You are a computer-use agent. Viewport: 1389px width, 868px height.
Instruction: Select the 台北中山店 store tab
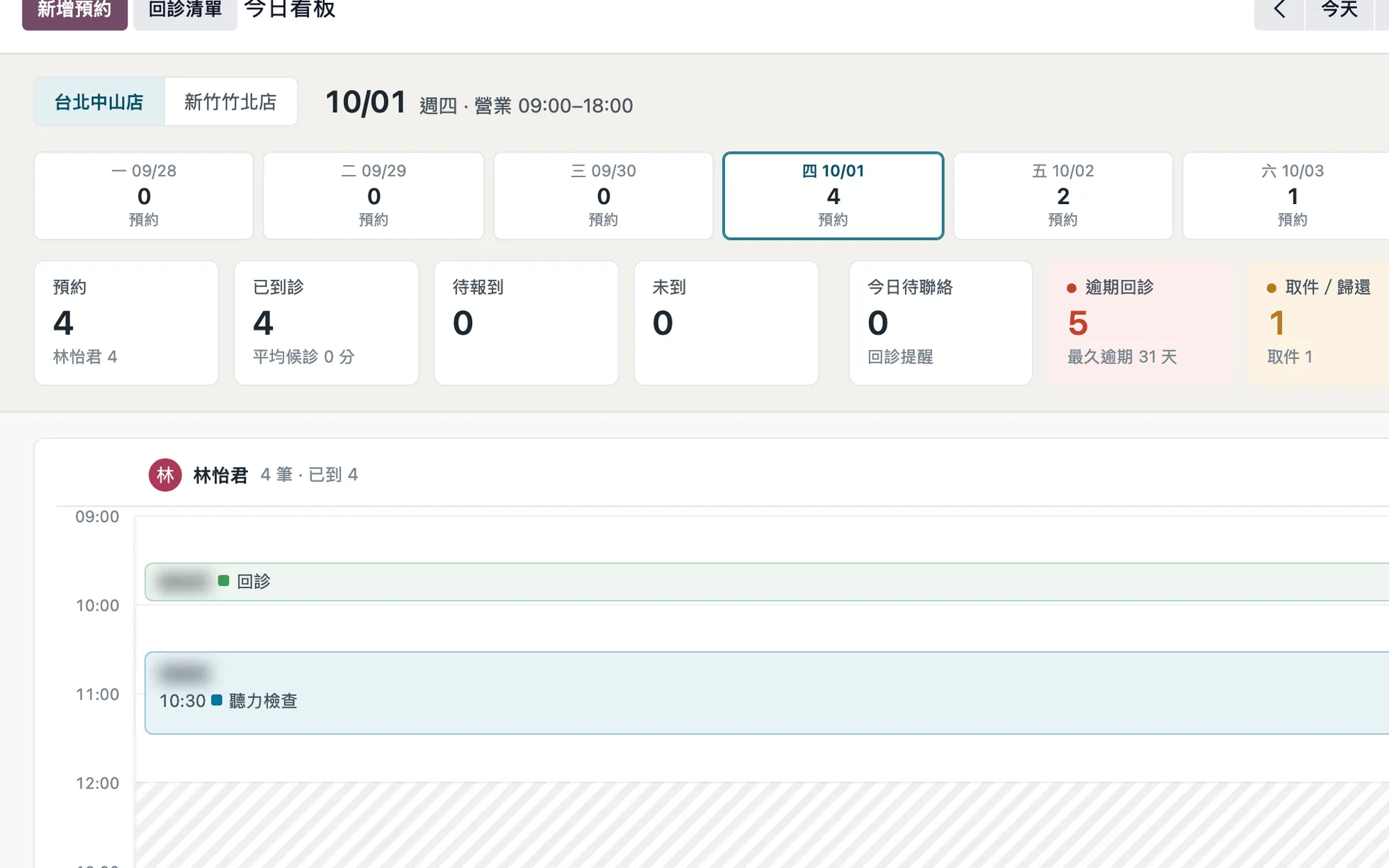[99, 102]
